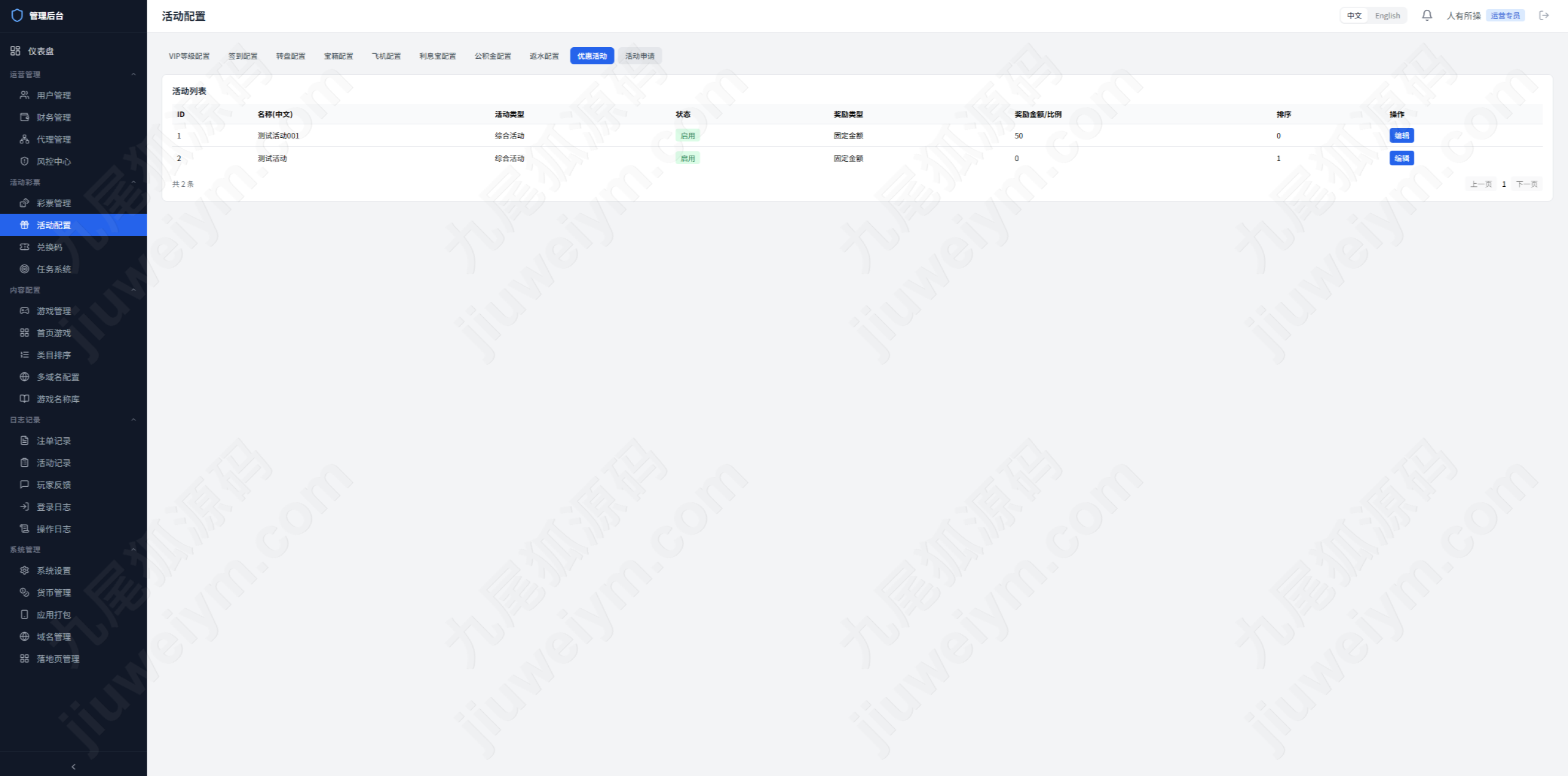Screen dimensions: 1568x776
Task: Switch language to English
Action: coord(1387,16)
